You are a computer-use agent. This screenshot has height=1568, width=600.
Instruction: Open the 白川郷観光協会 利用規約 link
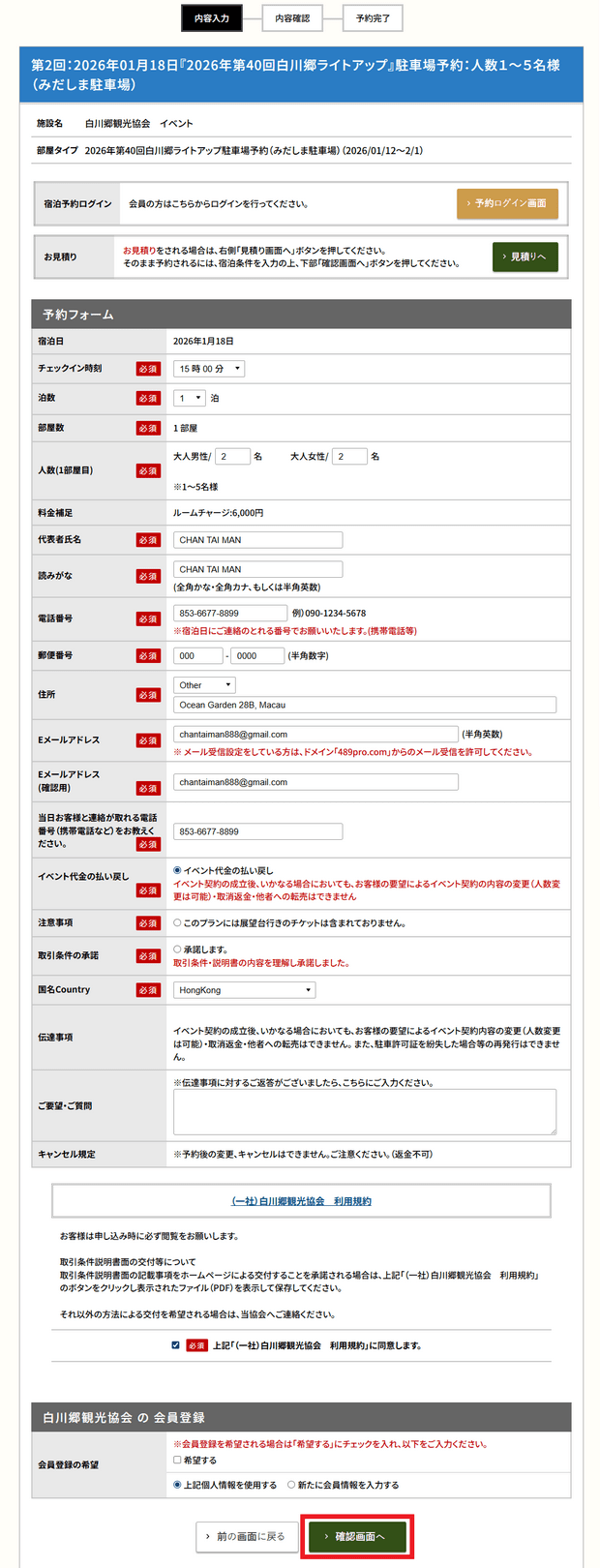click(x=301, y=1201)
